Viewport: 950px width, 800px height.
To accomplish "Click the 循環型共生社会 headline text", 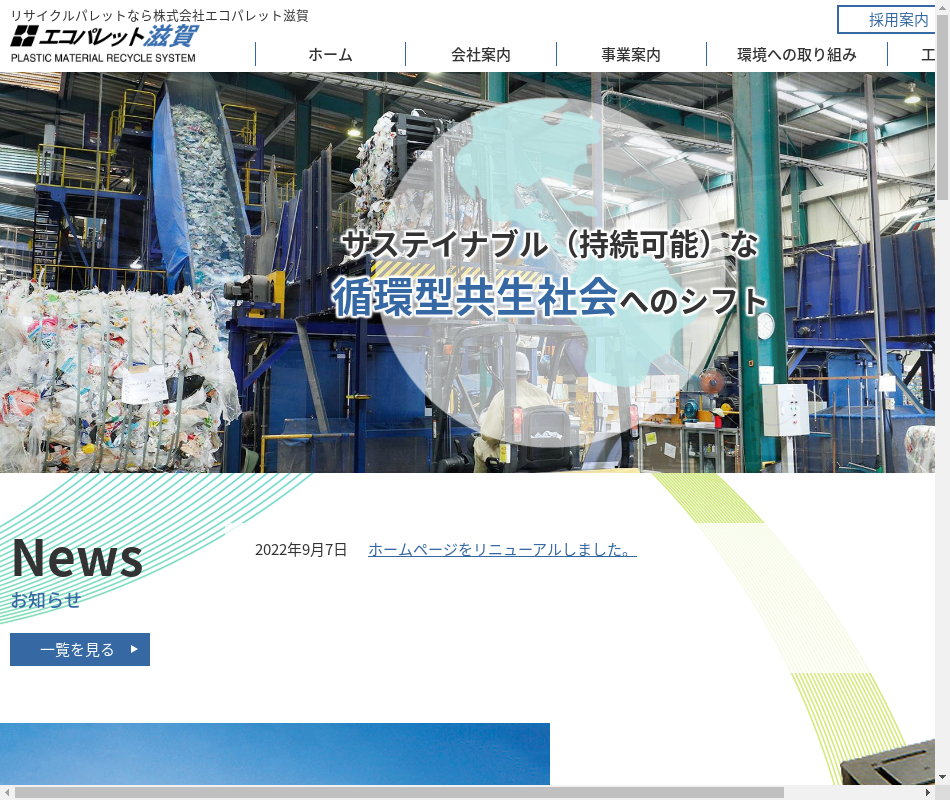I will tap(475, 299).
